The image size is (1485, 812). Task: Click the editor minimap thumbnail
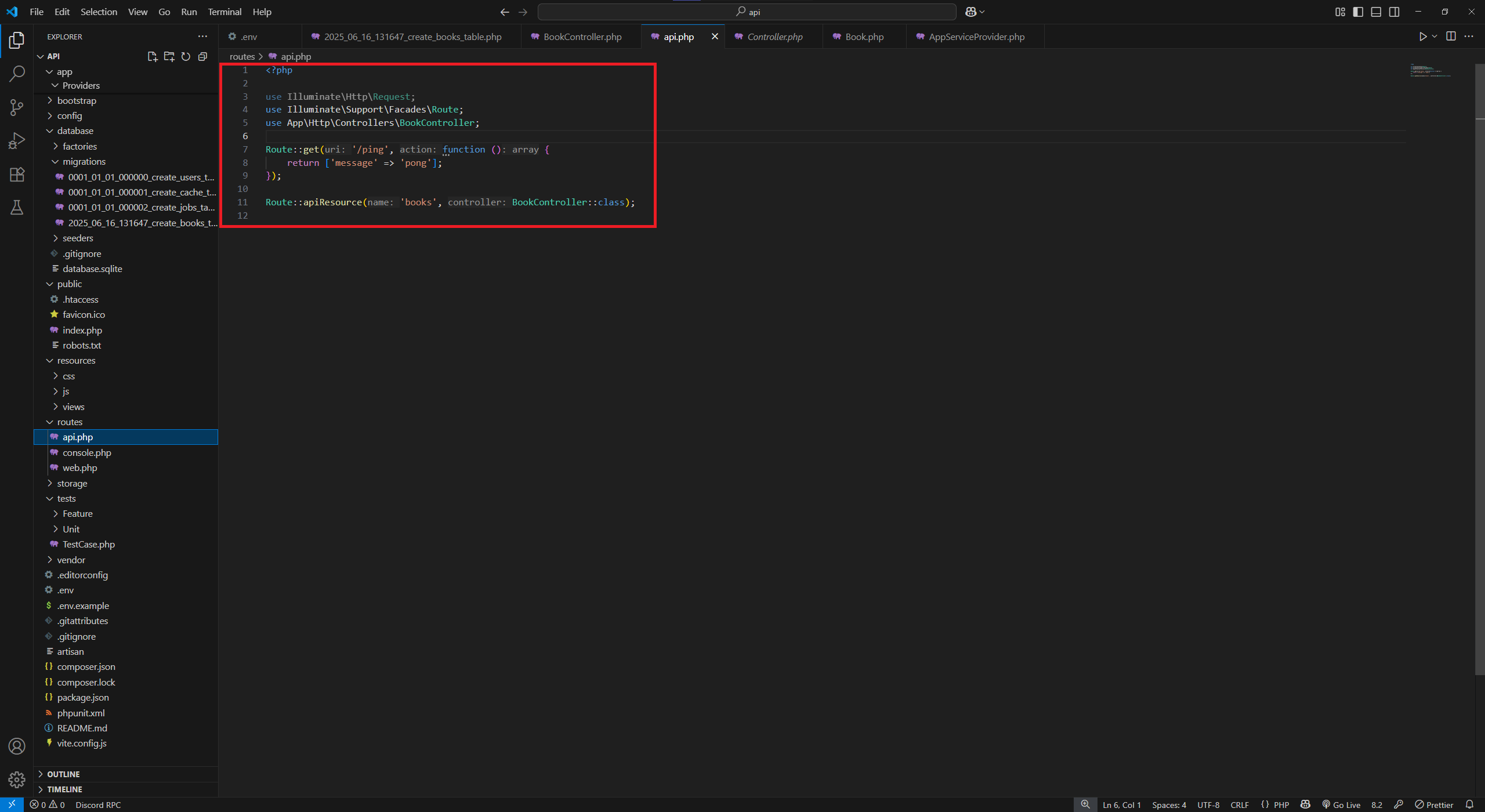pyautogui.click(x=1430, y=70)
